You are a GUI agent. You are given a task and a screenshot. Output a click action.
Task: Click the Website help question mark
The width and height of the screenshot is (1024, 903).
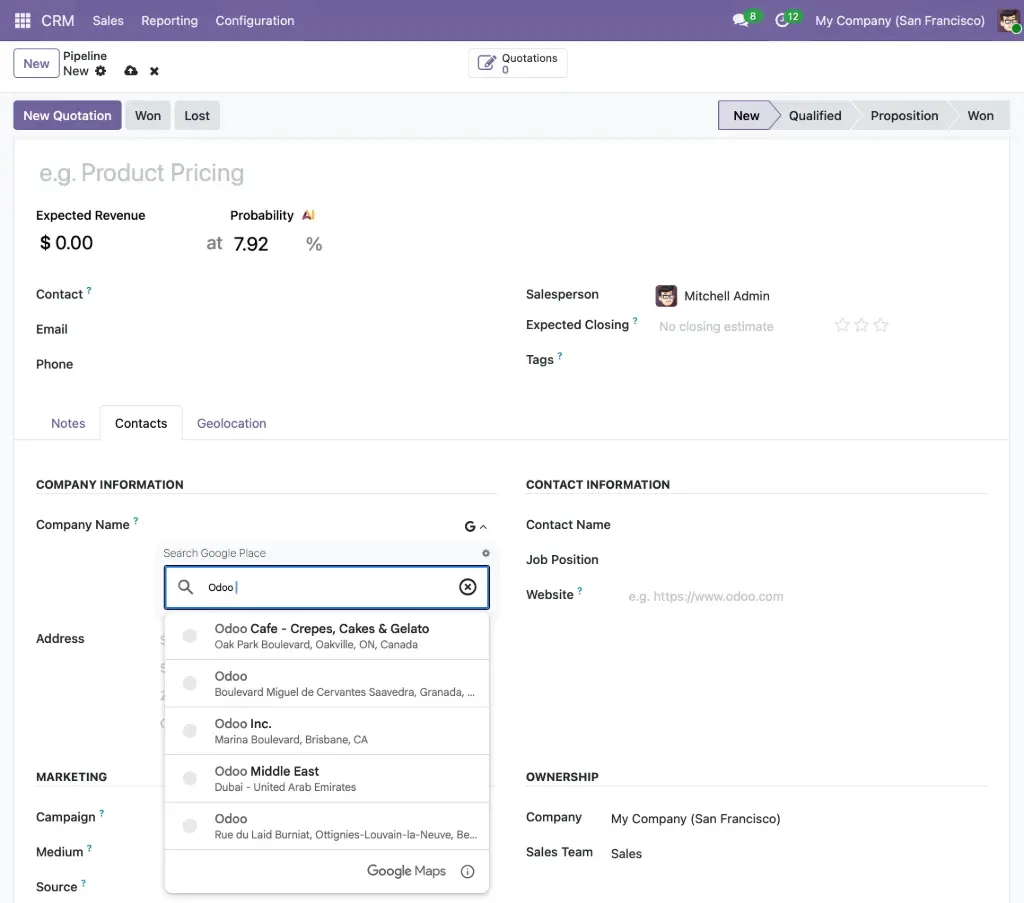click(579, 590)
